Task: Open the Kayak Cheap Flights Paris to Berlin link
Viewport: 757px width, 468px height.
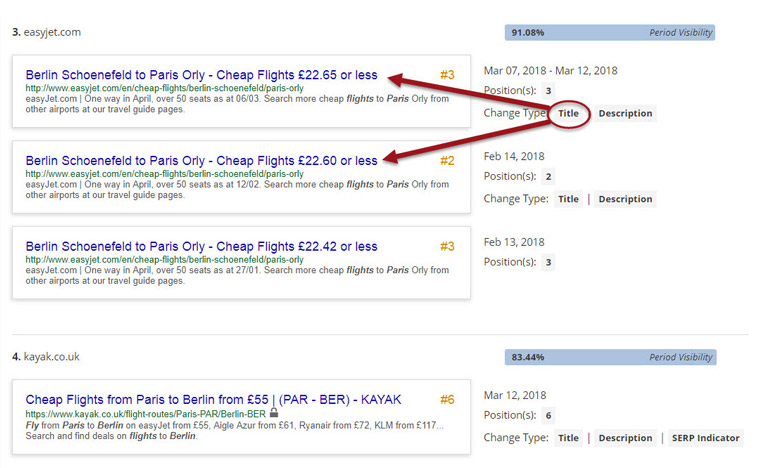Action: (x=213, y=400)
